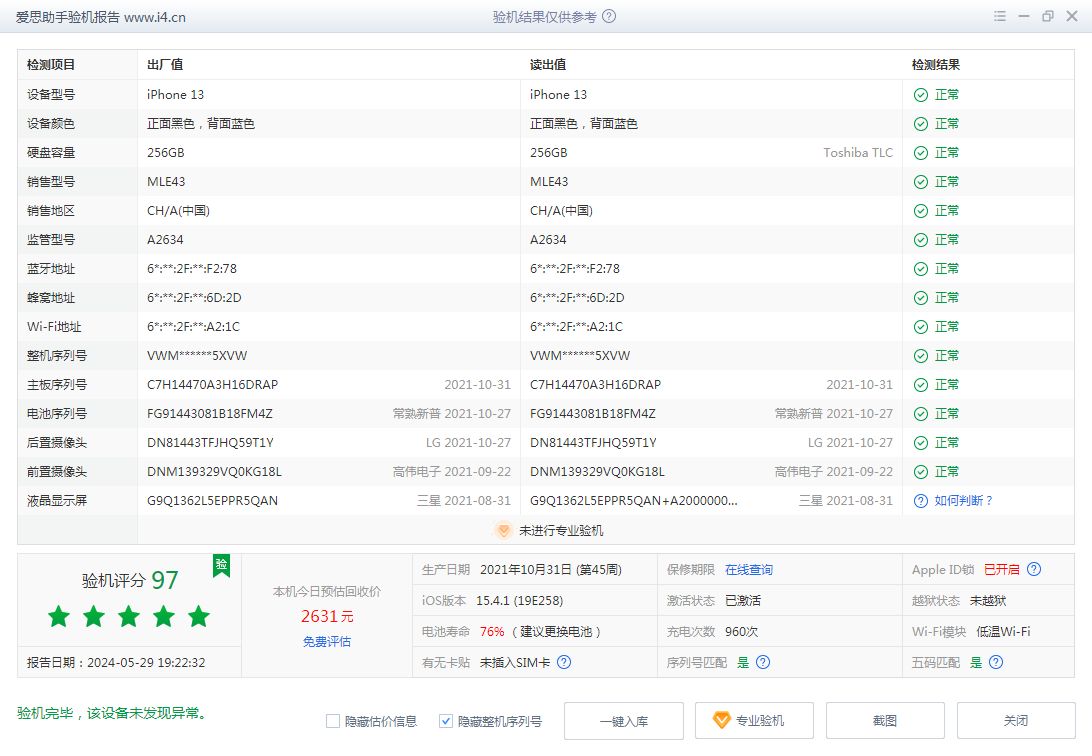Select factory value DNM139329VQ0KG18L
1092x756 pixels.
(x=214, y=472)
